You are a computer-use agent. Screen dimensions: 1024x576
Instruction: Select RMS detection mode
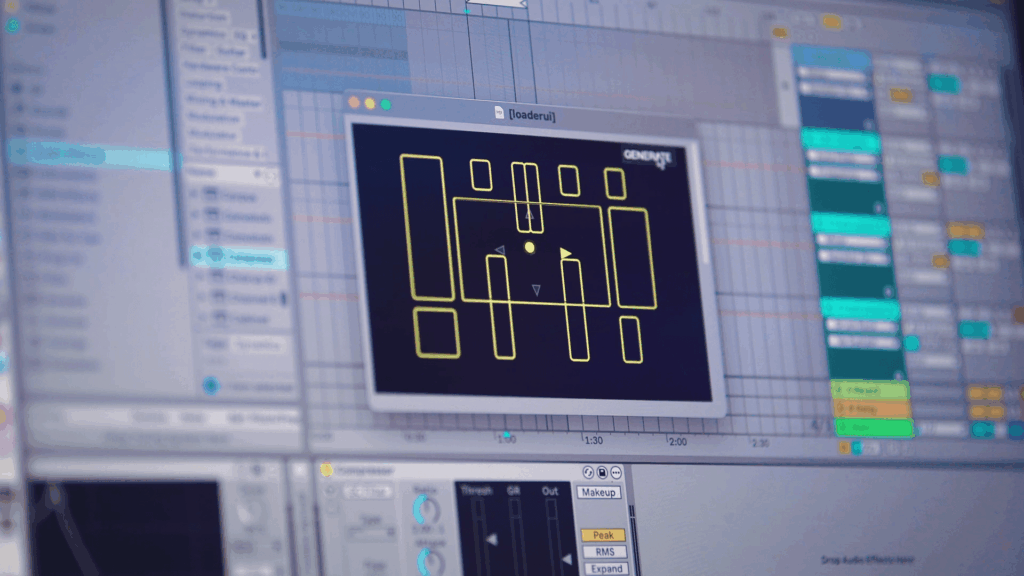click(603, 552)
